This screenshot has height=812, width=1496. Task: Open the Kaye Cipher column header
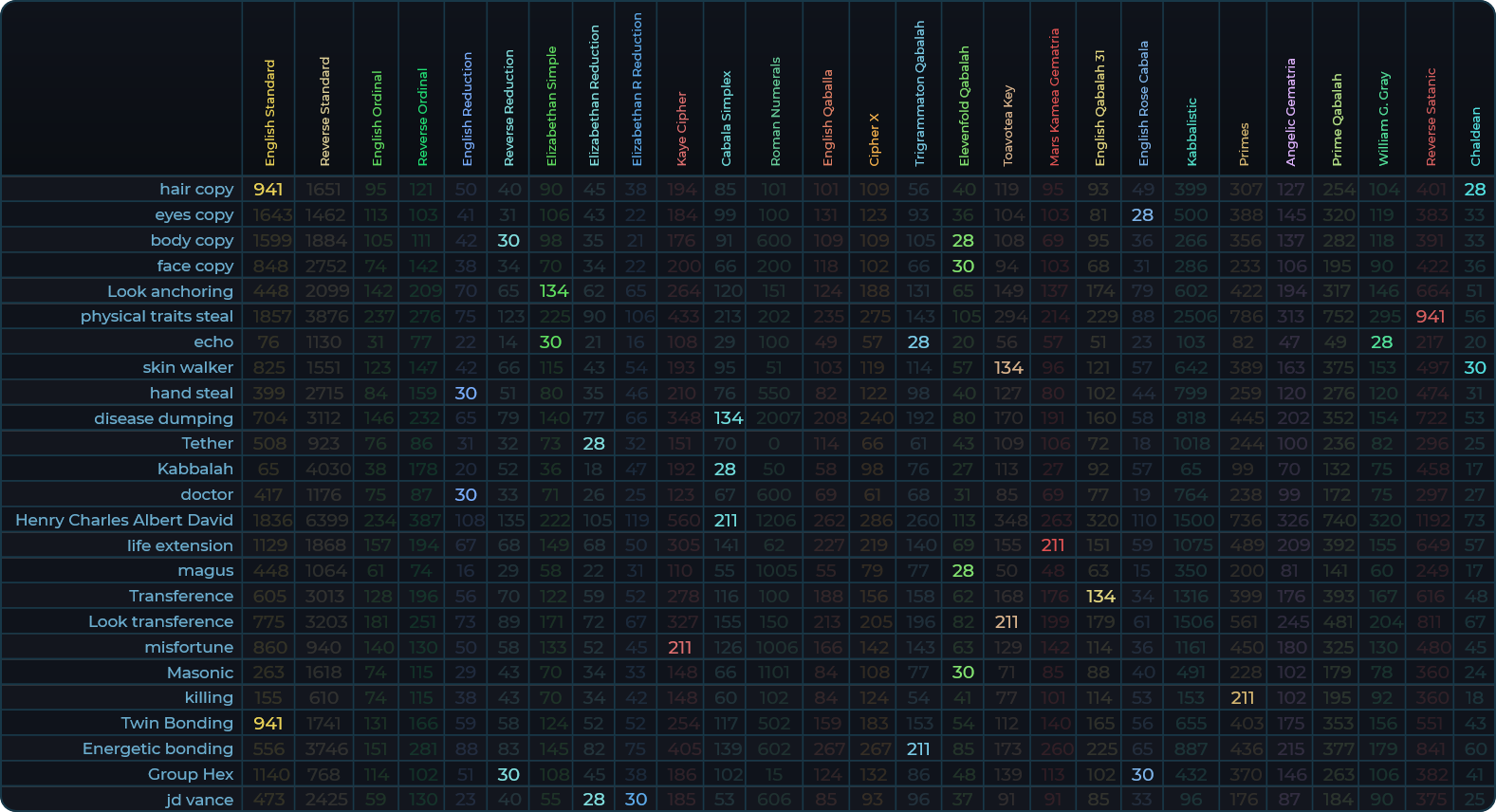[681, 128]
